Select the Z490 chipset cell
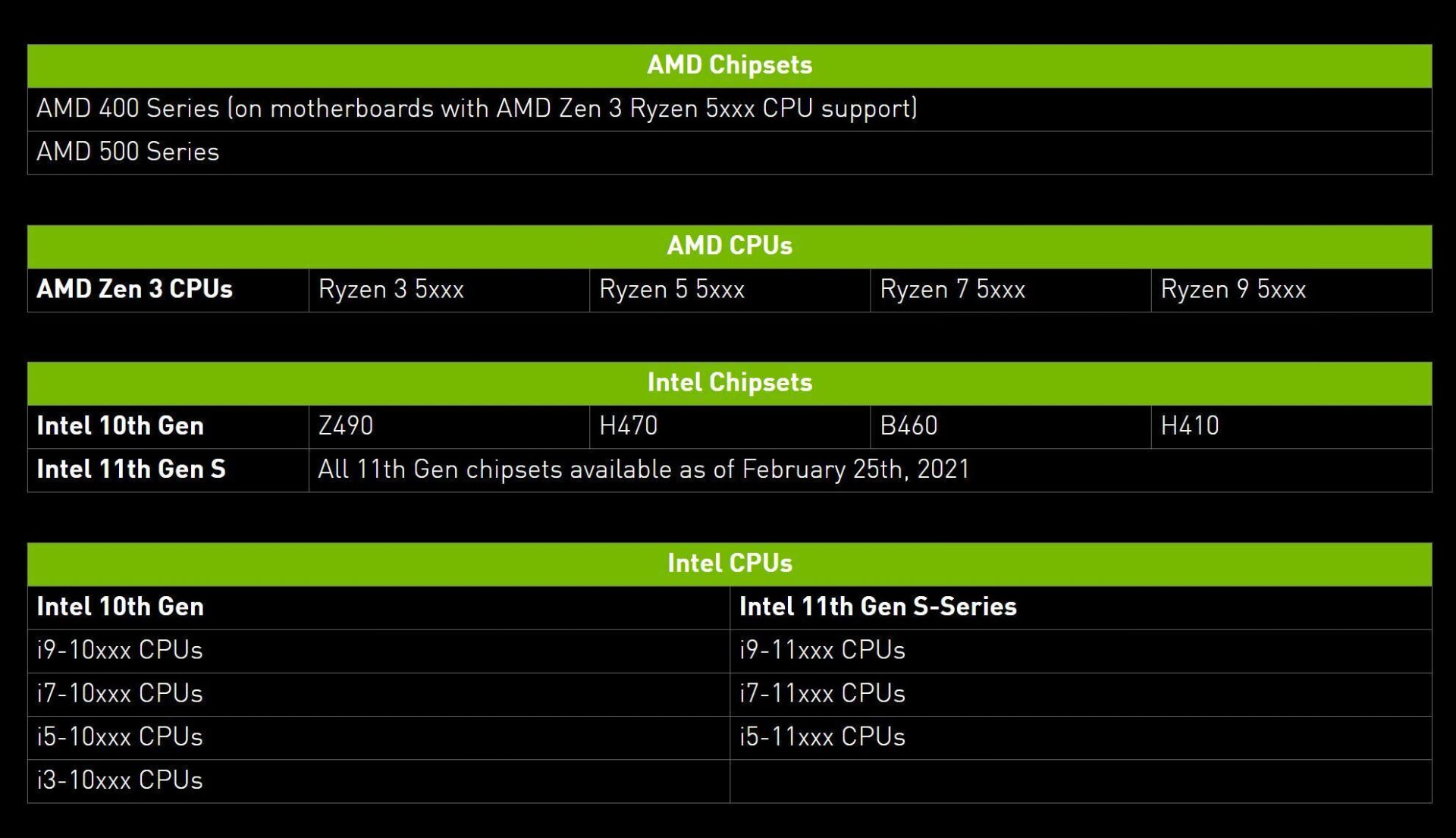 click(x=346, y=426)
